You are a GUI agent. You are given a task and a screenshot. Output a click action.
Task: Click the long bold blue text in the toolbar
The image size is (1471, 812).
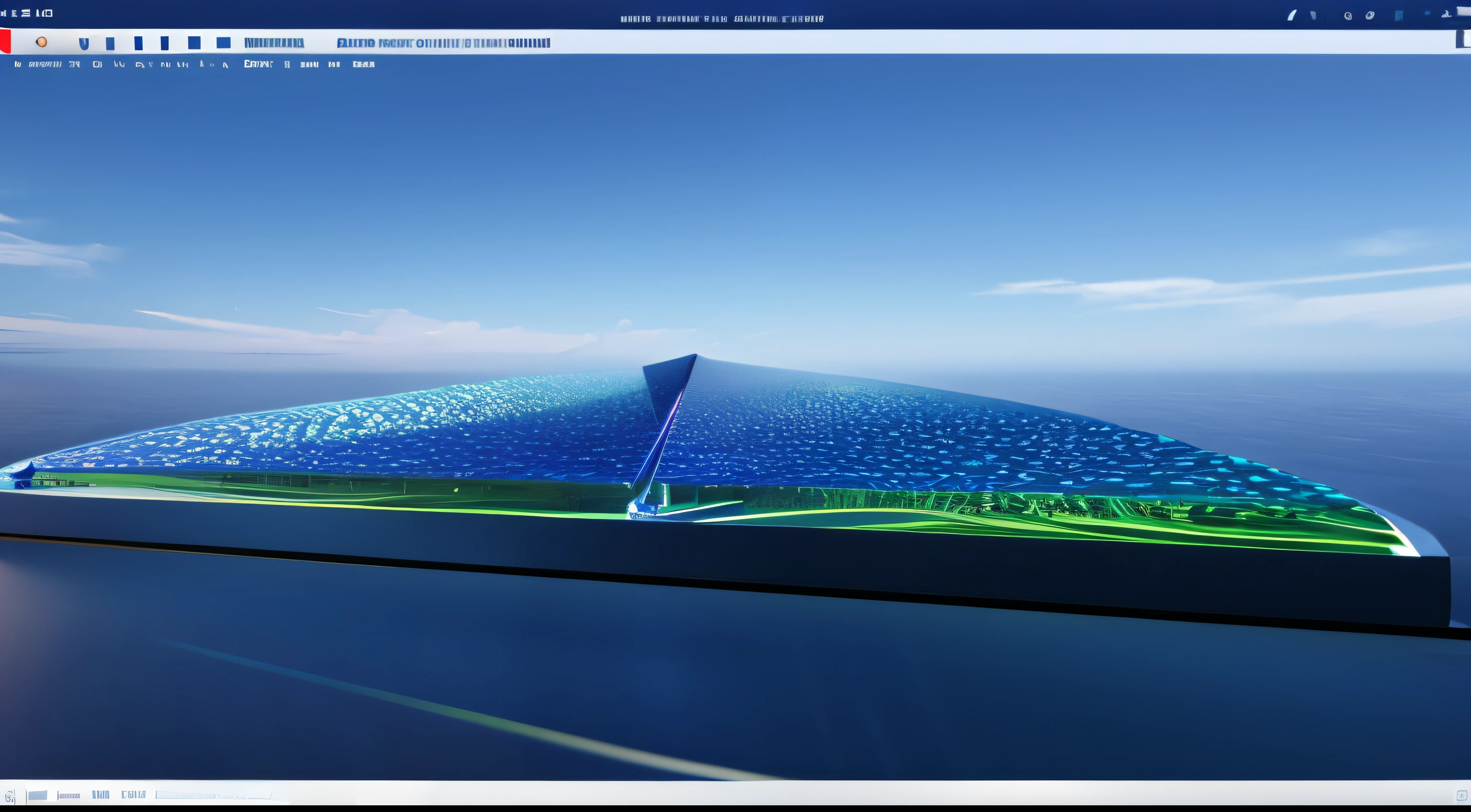coord(443,43)
